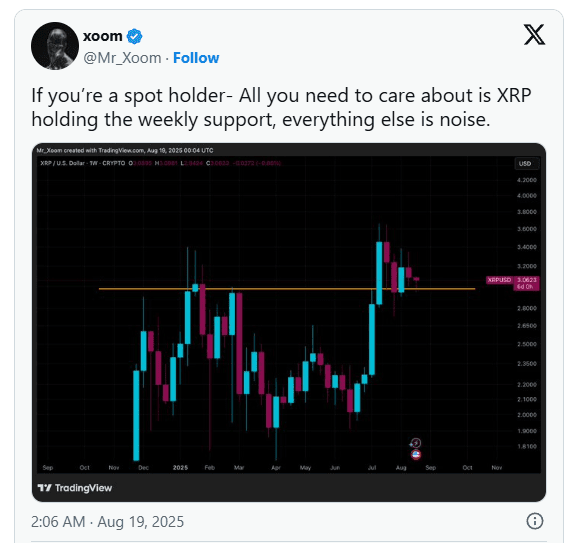Click the X logo icon

pos(534,35)
